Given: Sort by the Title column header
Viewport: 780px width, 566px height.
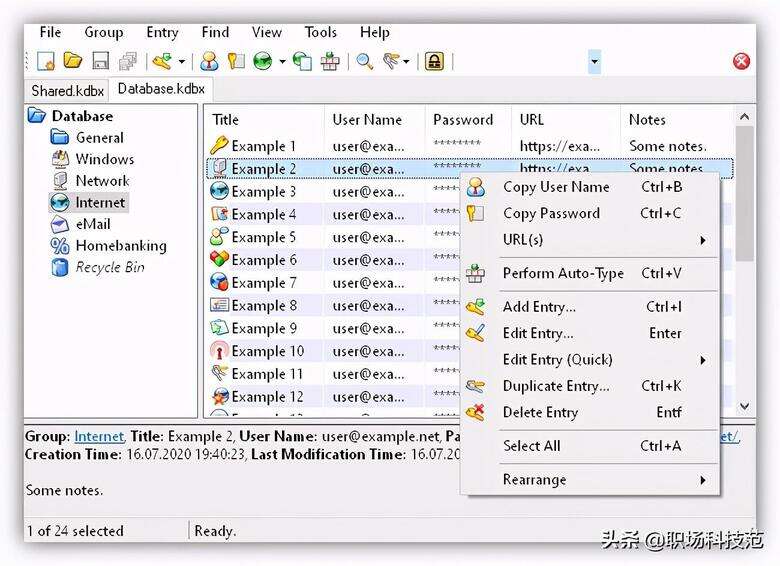Looking at the screenshot, I should pos(264,120).
